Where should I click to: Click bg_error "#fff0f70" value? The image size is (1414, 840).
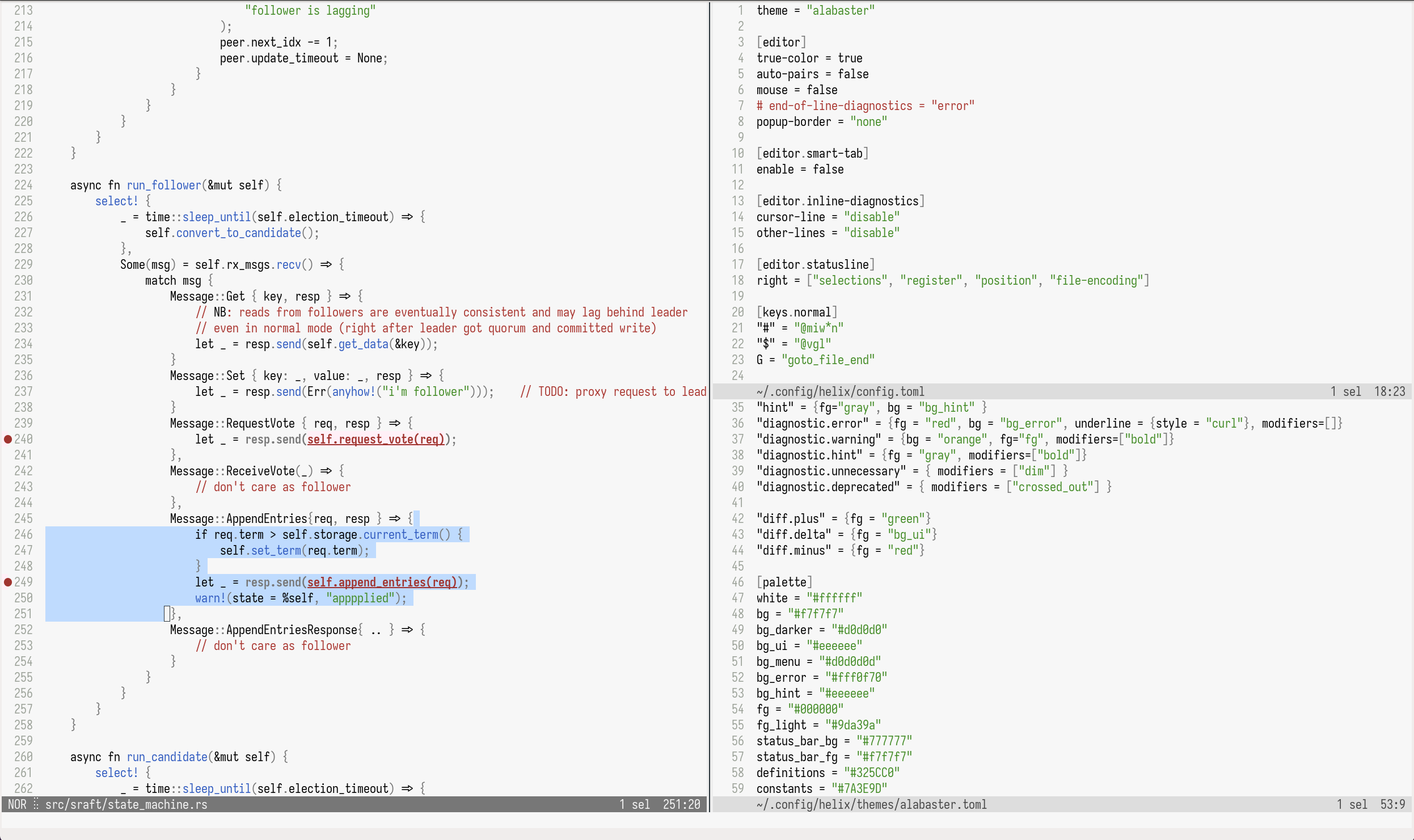[856, 677]
